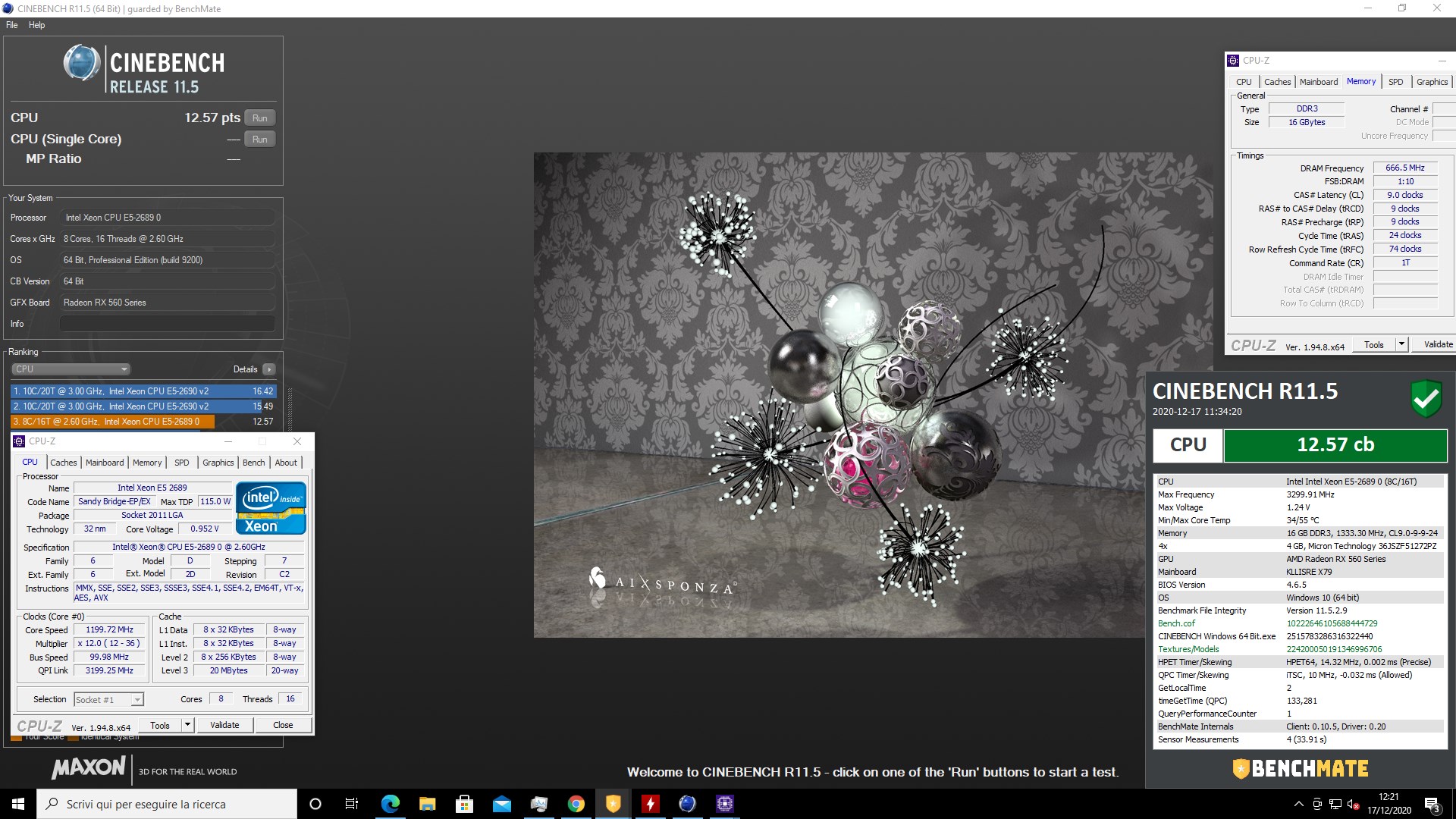Open BenchMate shield icon in taskbar
The image size is (1456, 819).
coord(613,804)
